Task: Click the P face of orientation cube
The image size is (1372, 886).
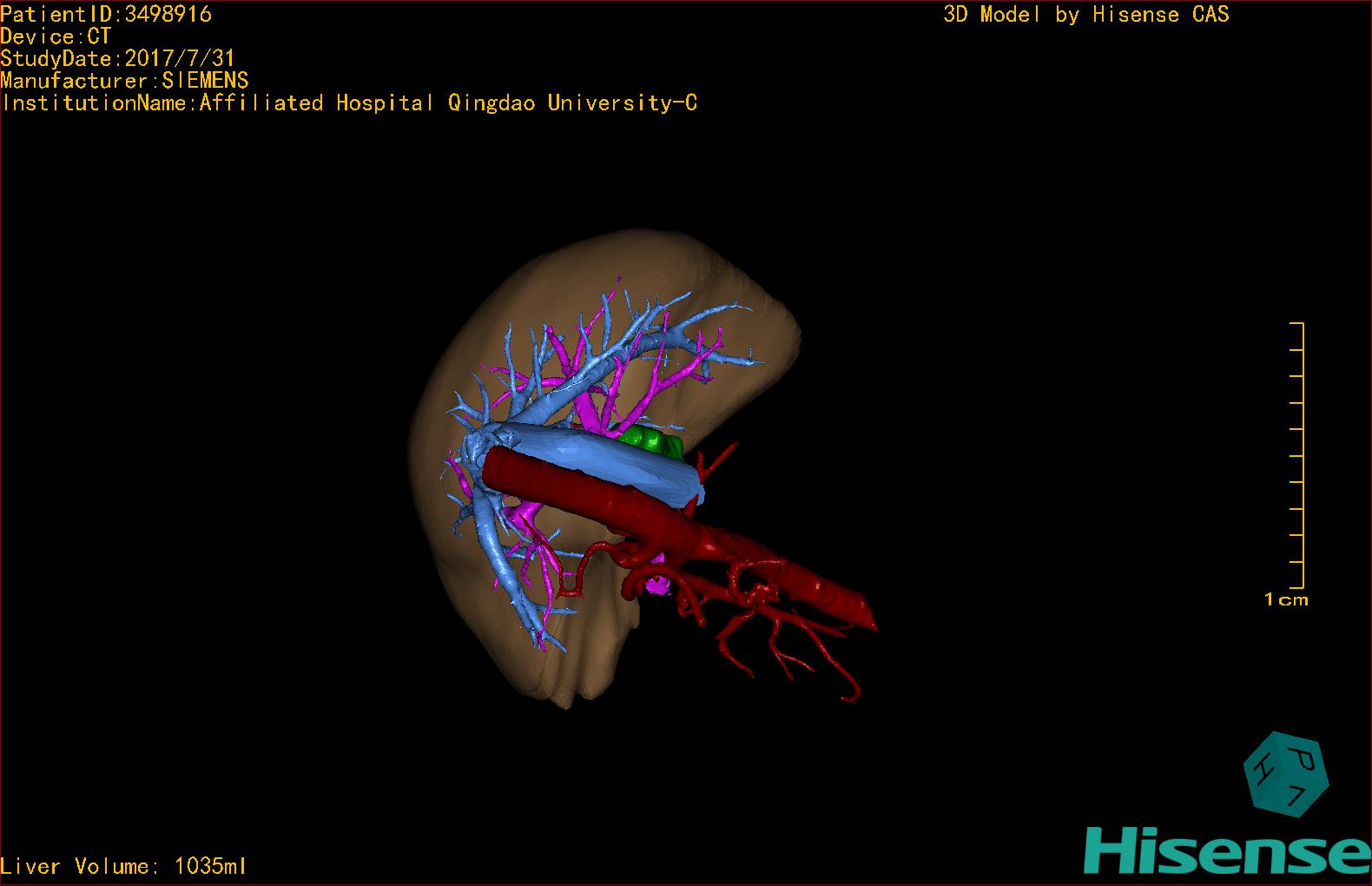Action: [1303, 760]
